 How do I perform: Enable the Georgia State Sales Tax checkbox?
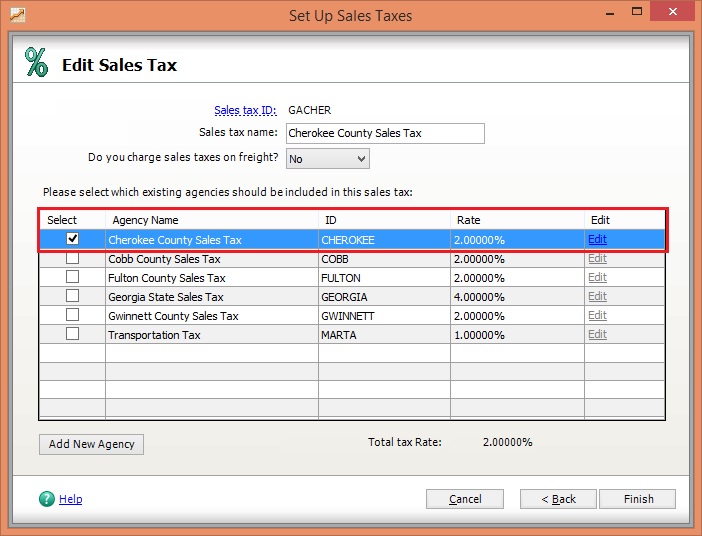(x=72, y=297)
